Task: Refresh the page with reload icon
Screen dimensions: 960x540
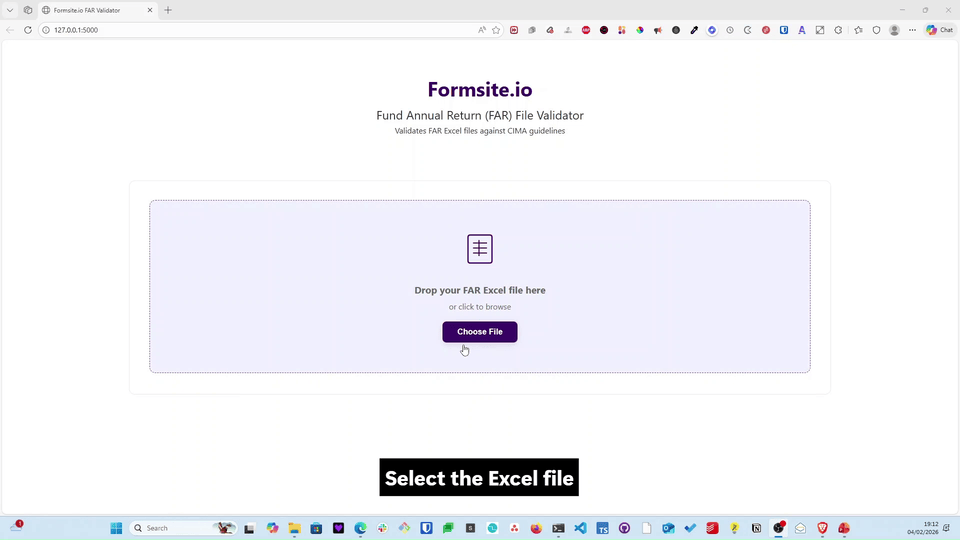Action: [28, 30]
